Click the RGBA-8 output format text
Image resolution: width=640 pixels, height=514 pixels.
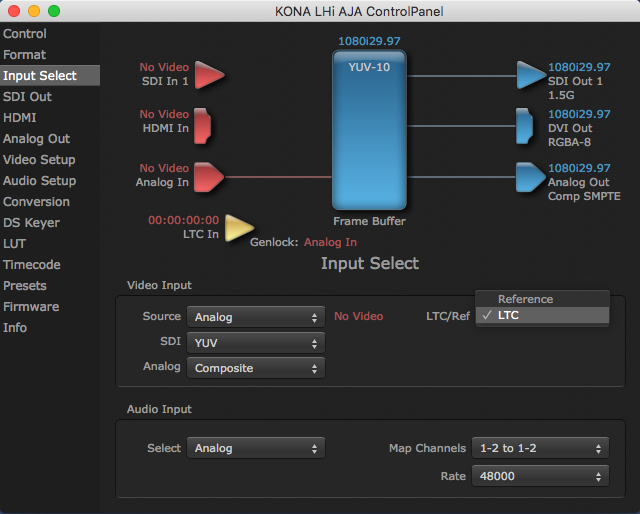pos(569,142)
